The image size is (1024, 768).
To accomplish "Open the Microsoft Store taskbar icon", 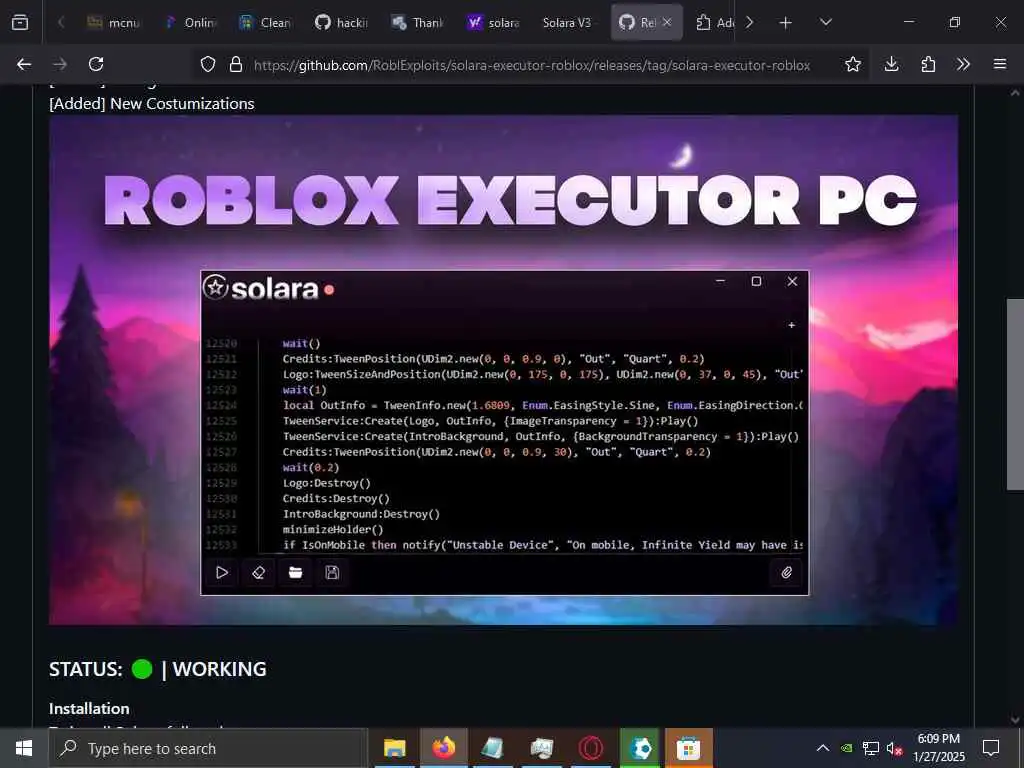I will [x=688, y=748].
